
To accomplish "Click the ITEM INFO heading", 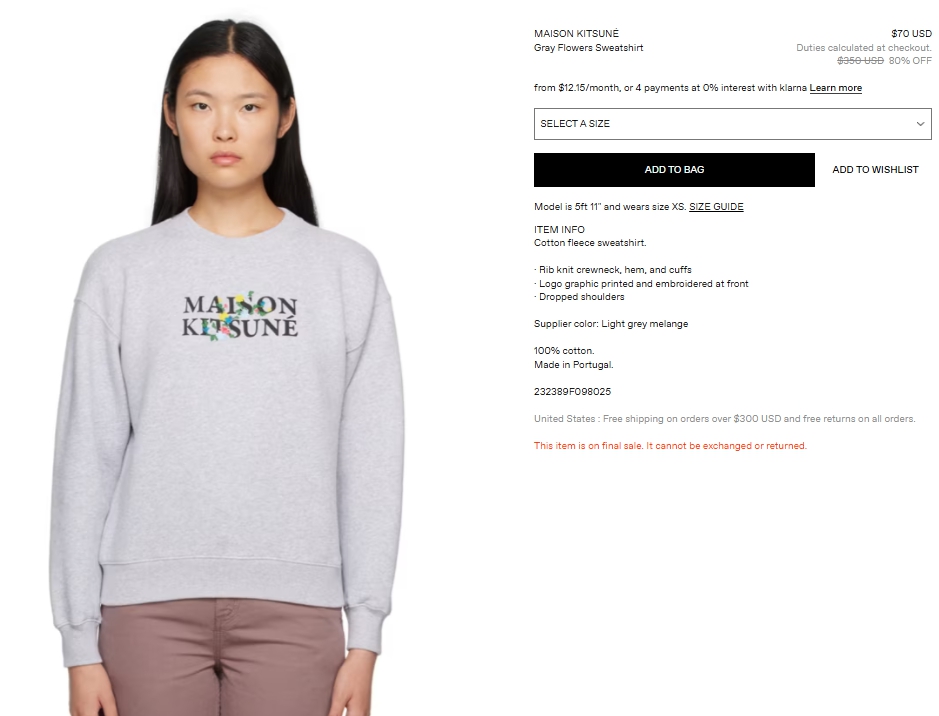I will click(559, 229).
